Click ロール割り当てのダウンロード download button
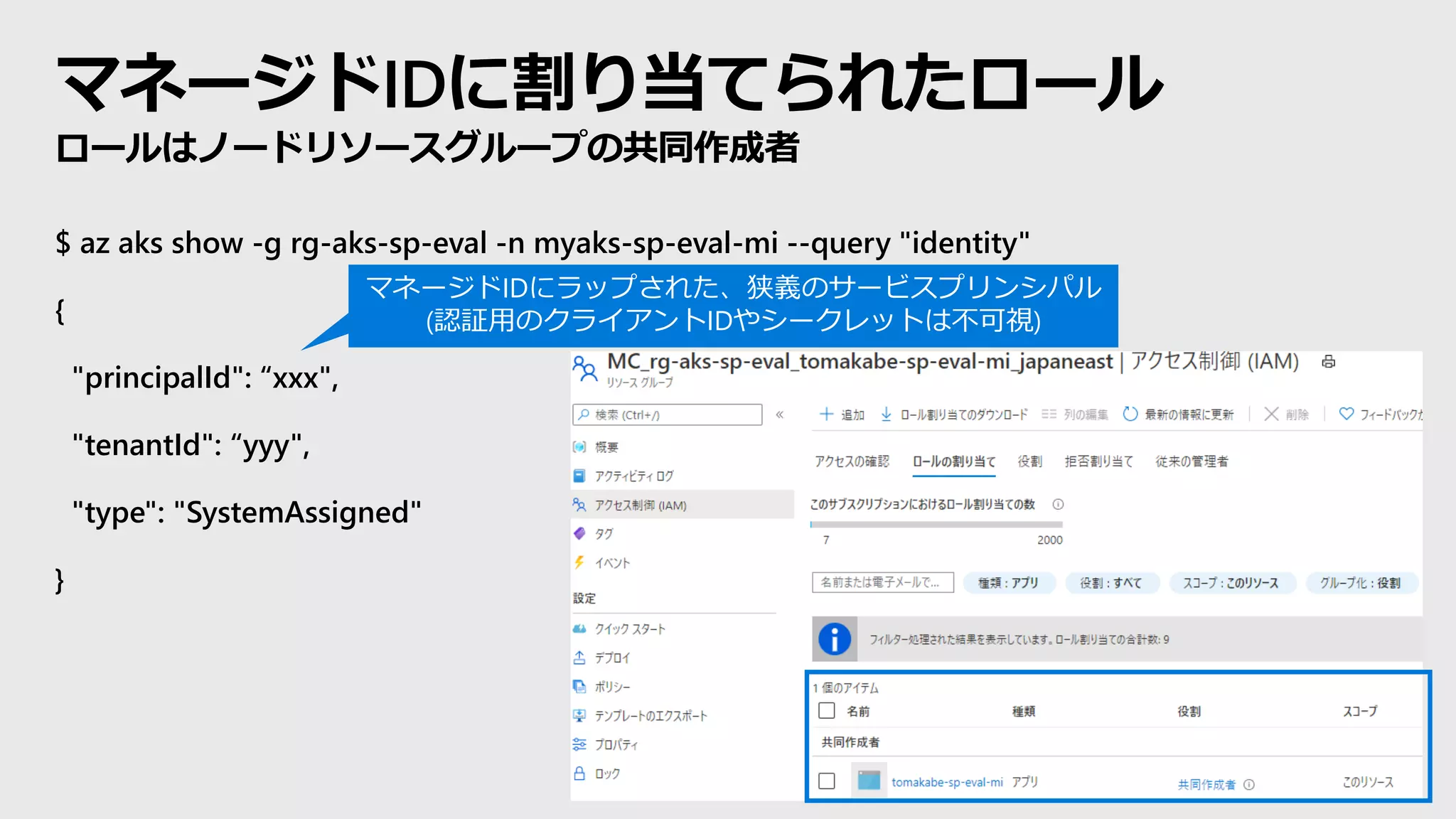Viewport: 1456px width, 819px height. 954,414
